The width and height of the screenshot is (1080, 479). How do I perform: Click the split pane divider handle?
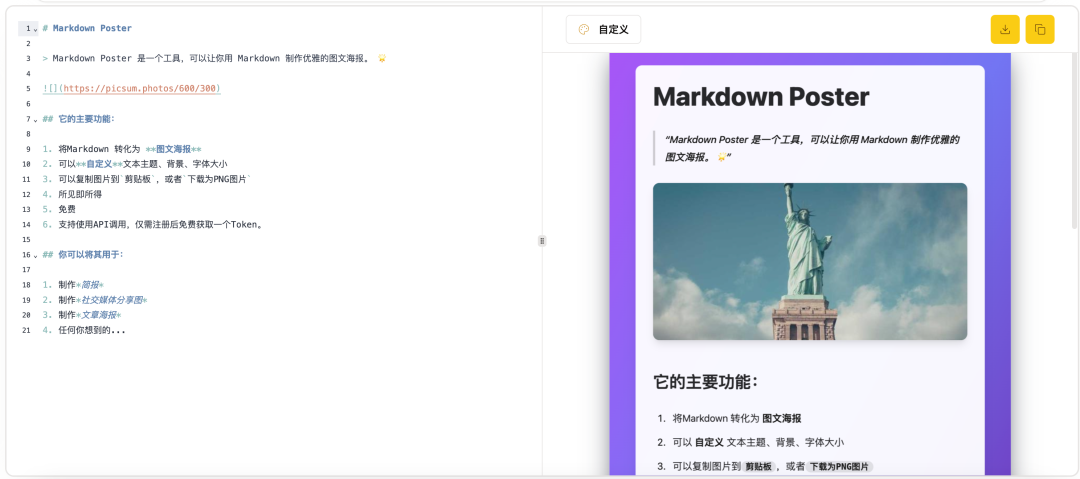[542, 241]
